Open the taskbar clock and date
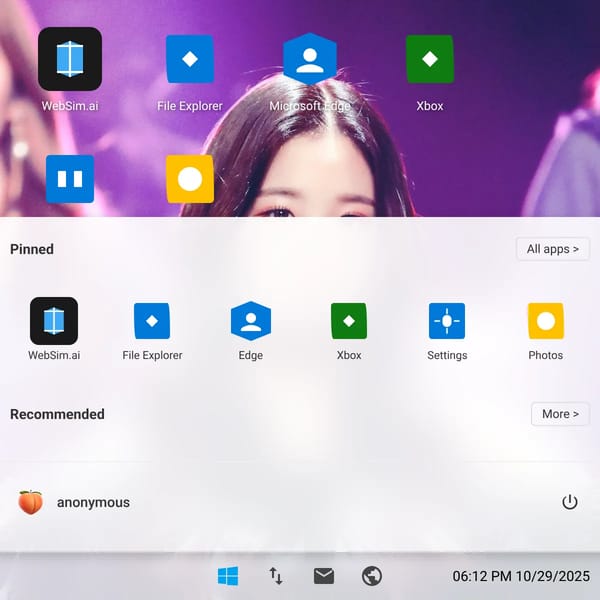This screenshot has width=600, height=600. [x=521, y=576]
